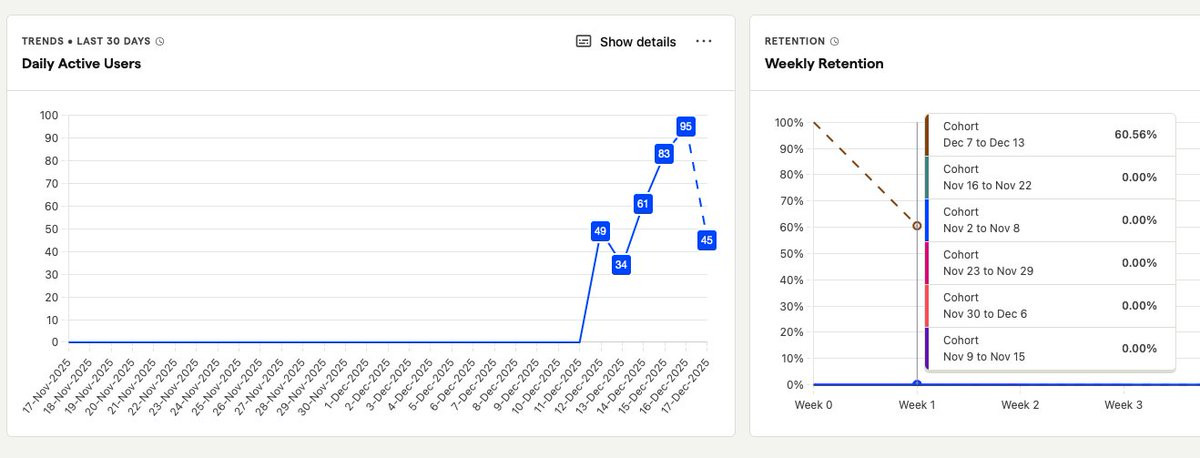This screenshot has height=458, width=1200.
Task: Select the Nov 2 to Nov 8 cohort row
Action: [1049, 220]
